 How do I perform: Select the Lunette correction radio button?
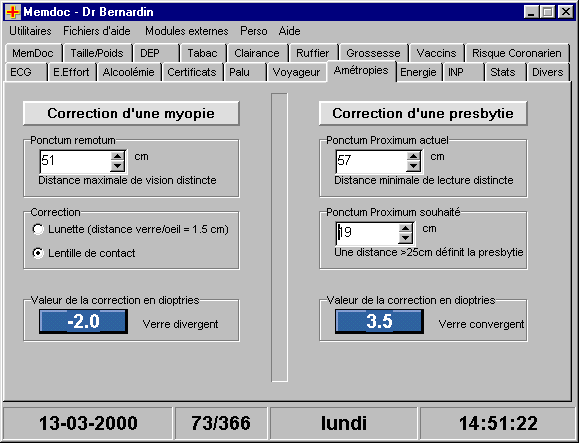[38, 229]
